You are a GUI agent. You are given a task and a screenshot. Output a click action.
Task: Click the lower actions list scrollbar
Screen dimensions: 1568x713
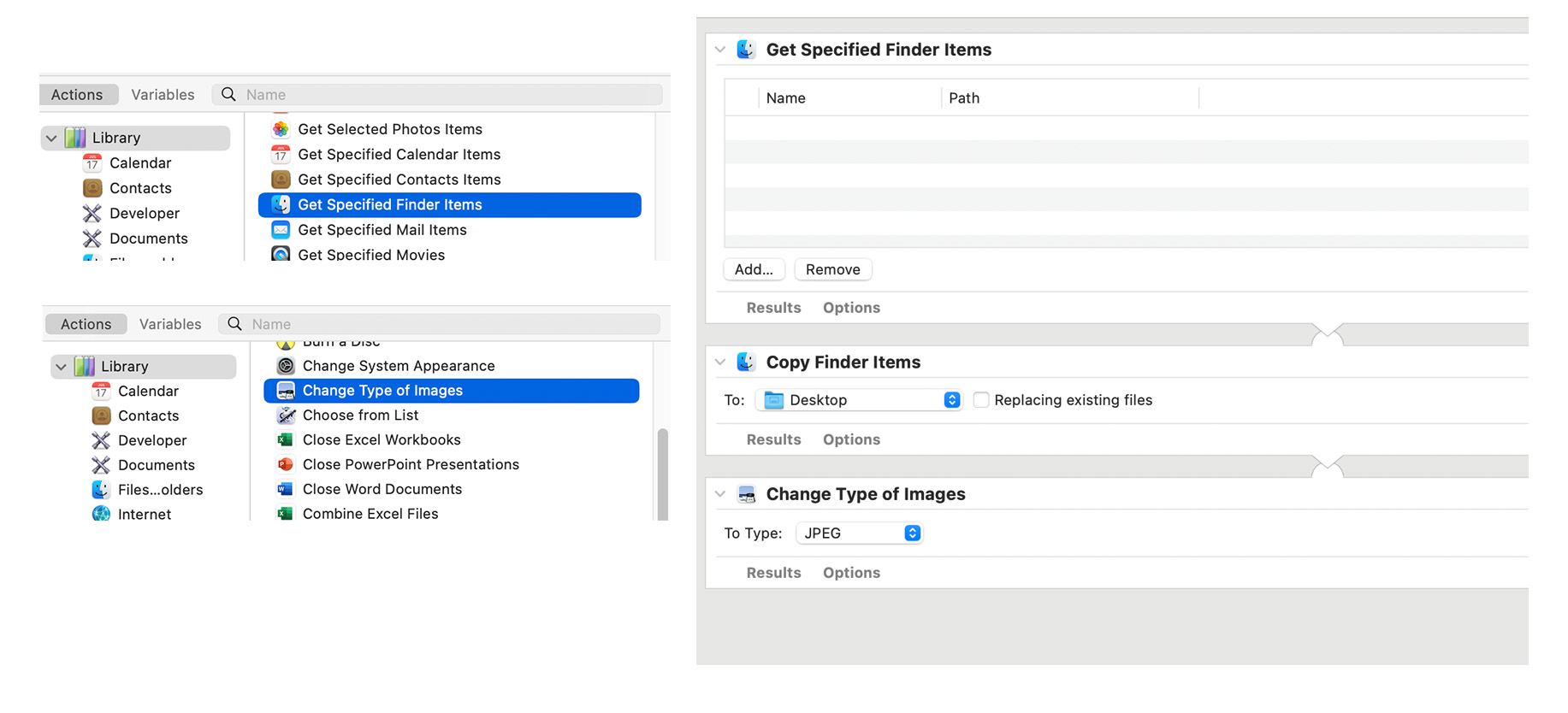pos(662,474)
